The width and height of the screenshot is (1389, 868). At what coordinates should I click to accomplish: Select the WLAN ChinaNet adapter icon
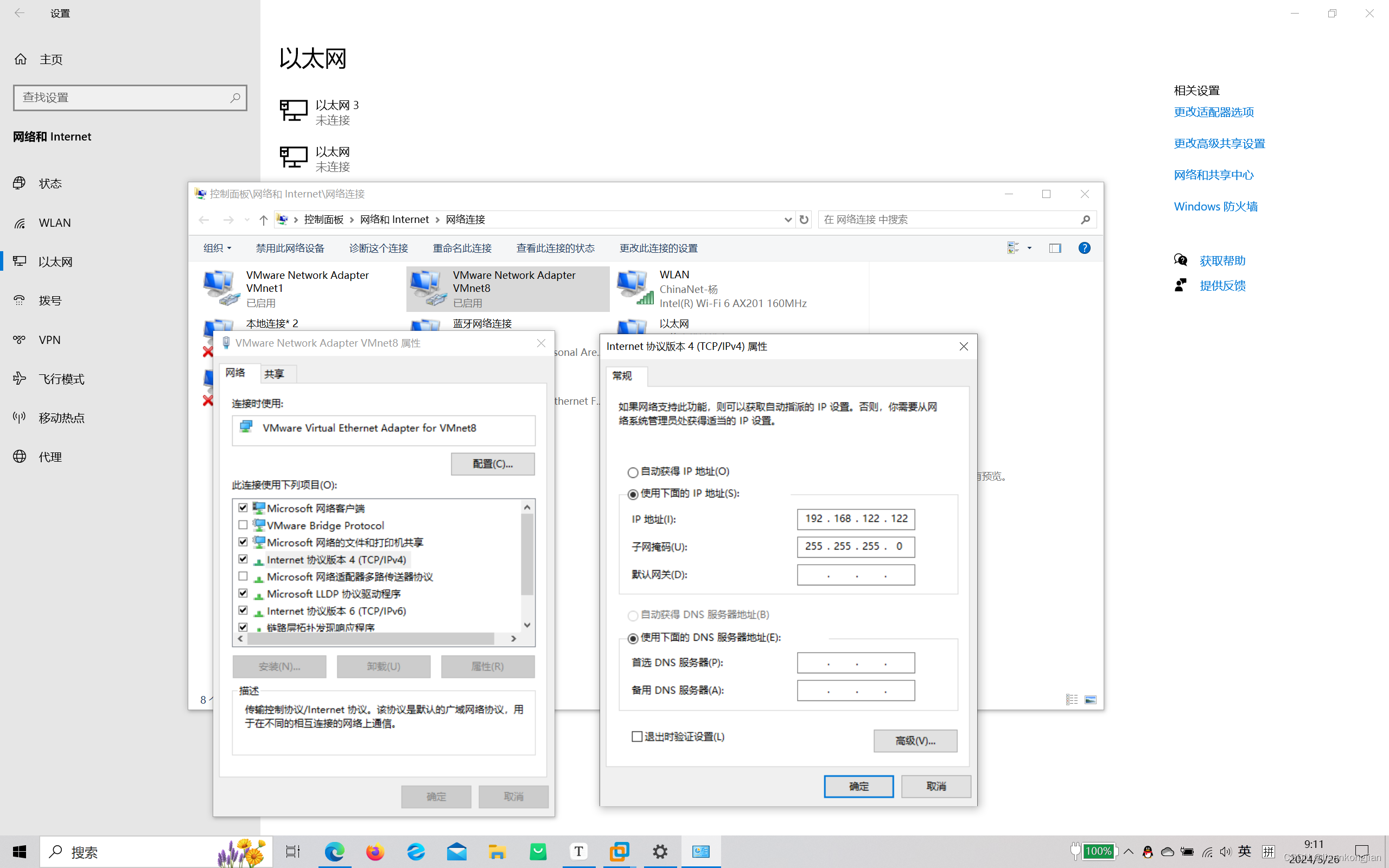pos(635,287)
